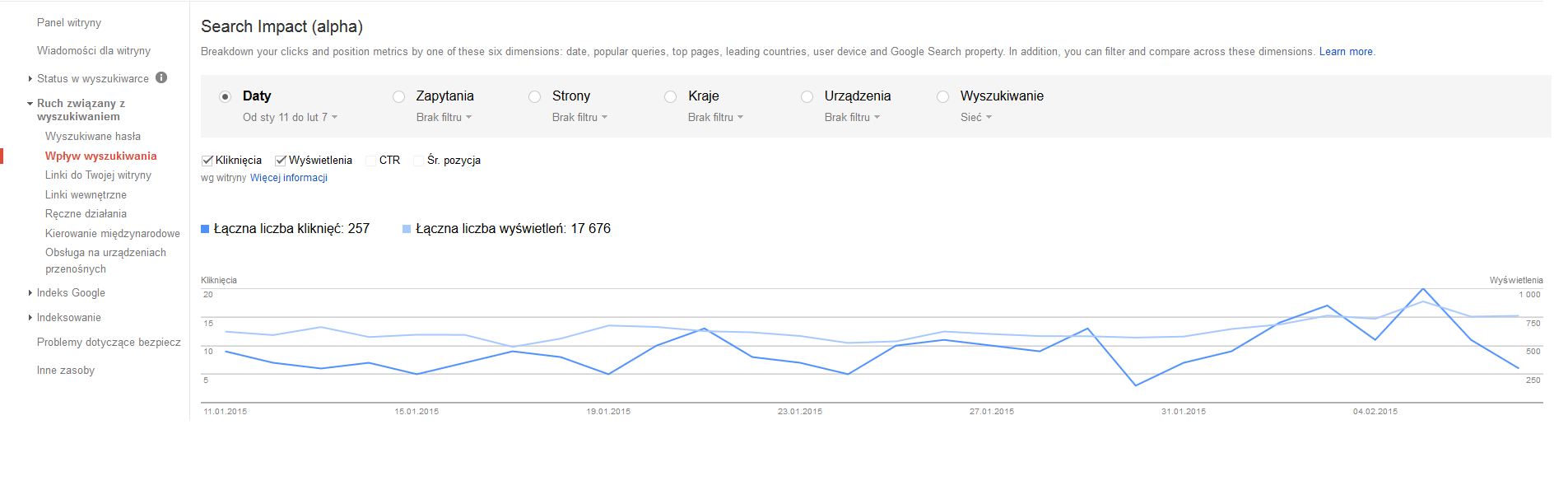Select the Daty radio button
Viewport: 1568px width, 490px height.
[x=225, y=96]
